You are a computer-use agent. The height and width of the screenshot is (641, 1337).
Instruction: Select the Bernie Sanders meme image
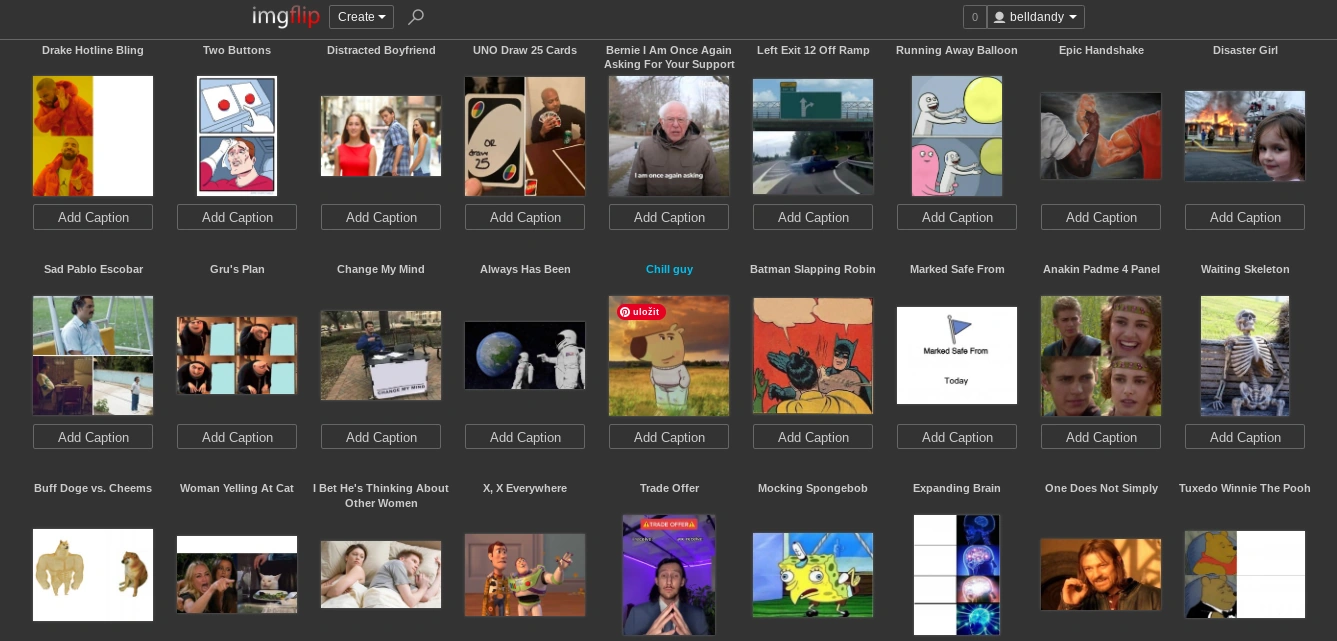coord(669,136)
